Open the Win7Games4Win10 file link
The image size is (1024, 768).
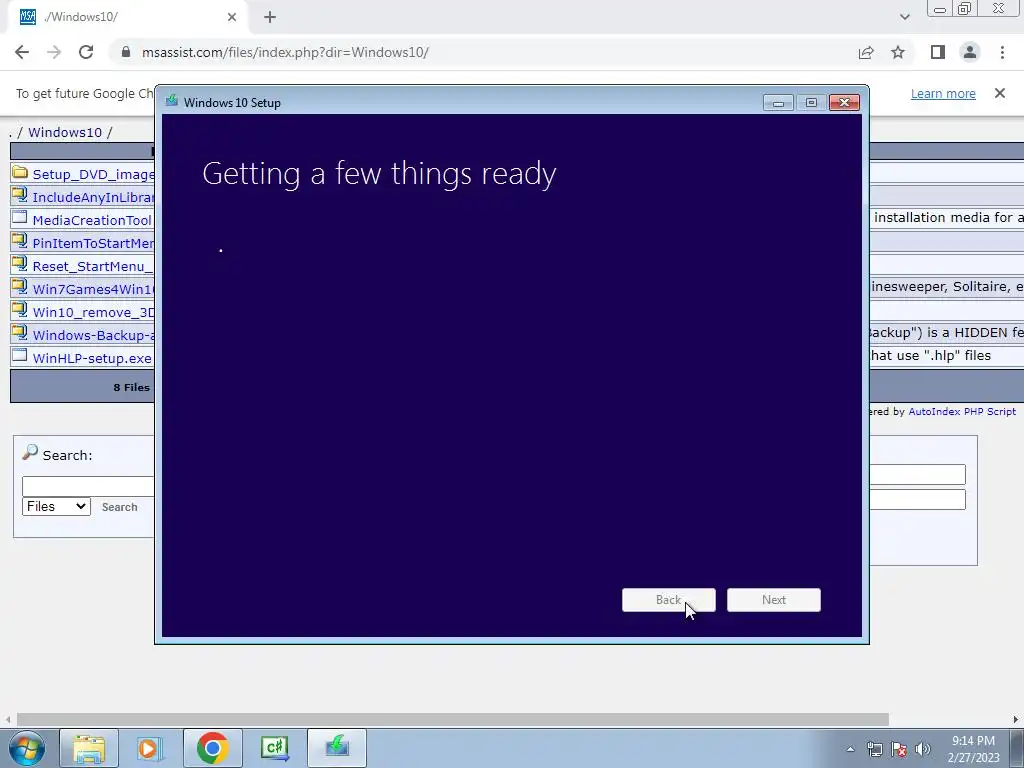click(x=93, y=289)
